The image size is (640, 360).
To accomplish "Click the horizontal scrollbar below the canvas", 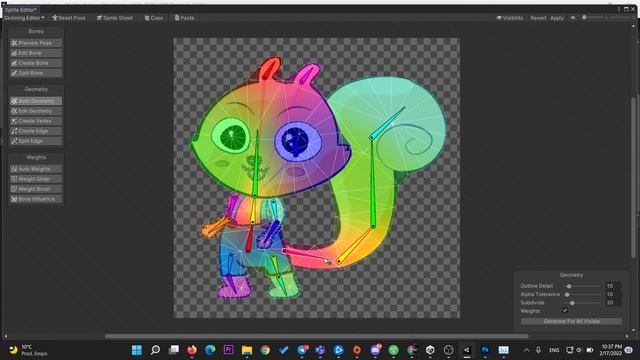I will pos(317,336).
